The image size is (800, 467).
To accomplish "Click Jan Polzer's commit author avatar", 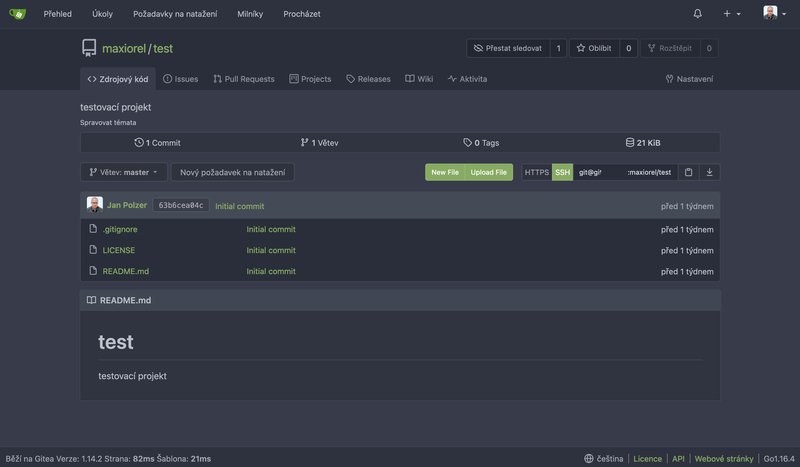I will click(94, 205).
